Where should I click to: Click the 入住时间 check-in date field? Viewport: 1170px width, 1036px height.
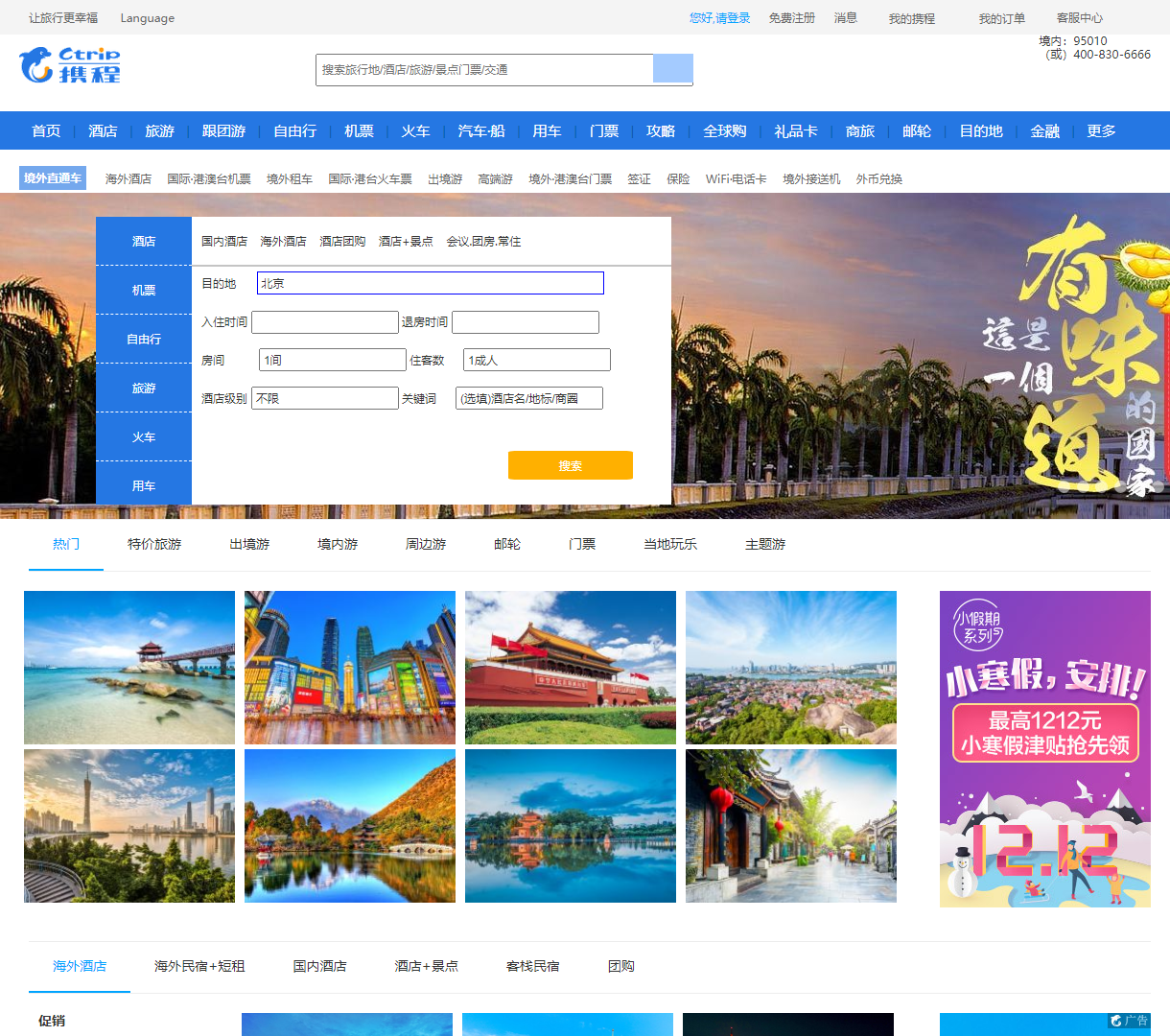pyautogui.click(x=324, y=321)
